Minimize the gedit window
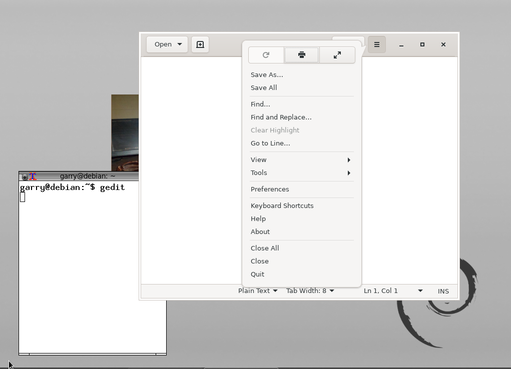The width and height of the screenshot is (511, 369). (401, 45)
